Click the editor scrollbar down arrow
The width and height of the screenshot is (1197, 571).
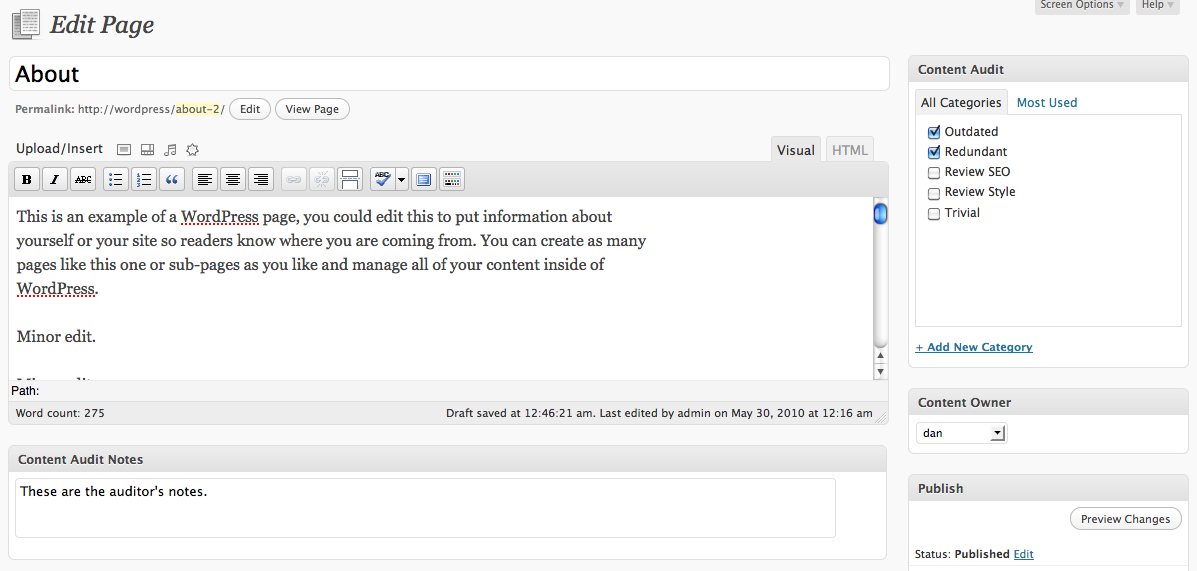point(880,372)
